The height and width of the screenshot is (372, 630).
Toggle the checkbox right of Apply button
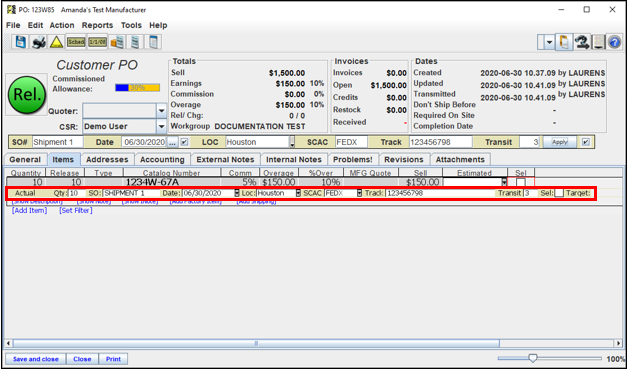pos(585,142)
